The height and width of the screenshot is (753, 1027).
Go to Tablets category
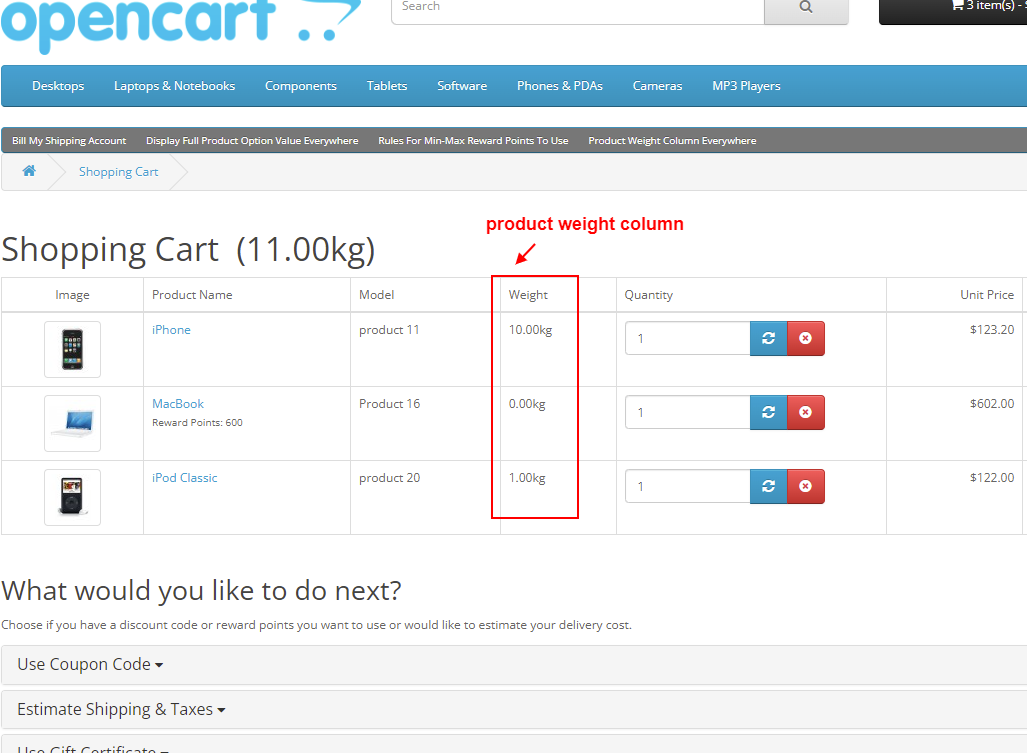(x=387, y=86)
